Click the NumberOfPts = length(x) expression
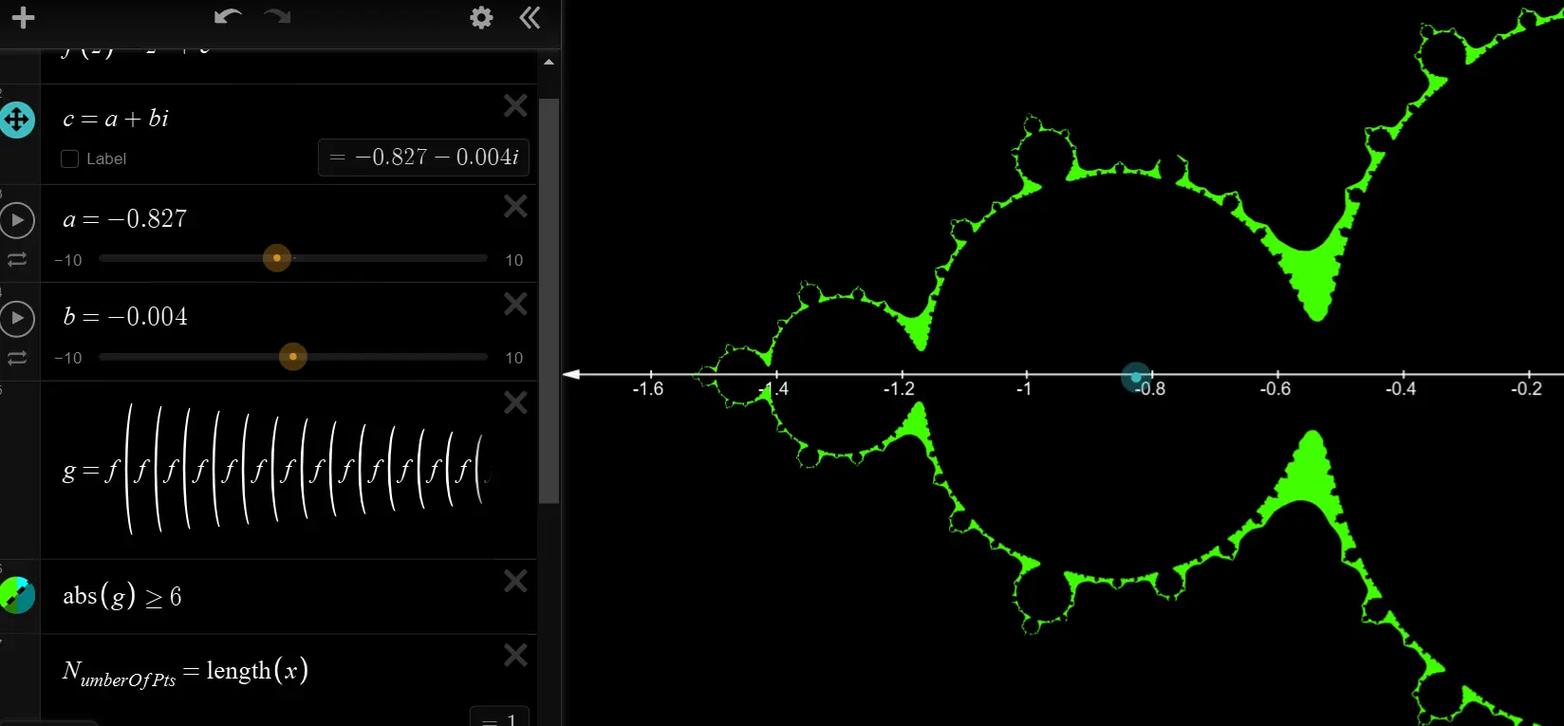The width and height of the screenshot is (1564, 726). pos(185,671)
